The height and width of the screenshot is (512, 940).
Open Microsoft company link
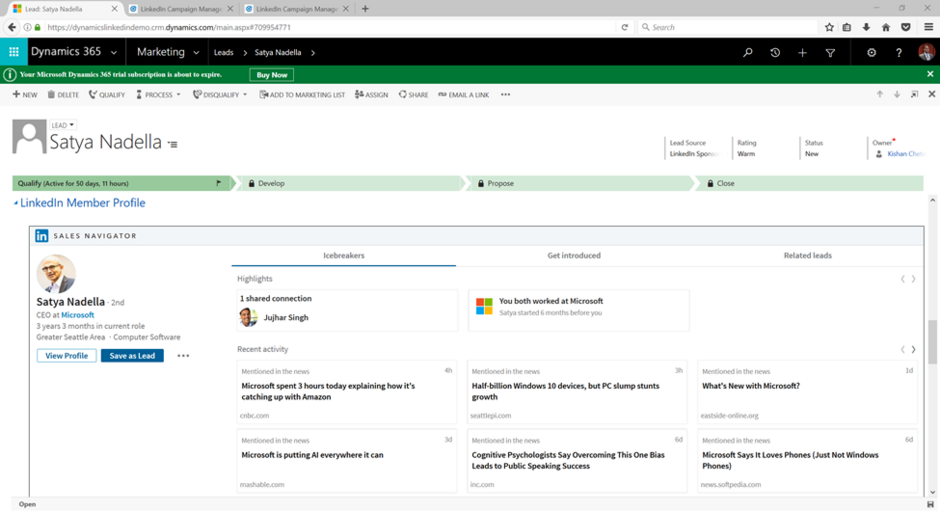pyautogui.click(x=77, y=315)
